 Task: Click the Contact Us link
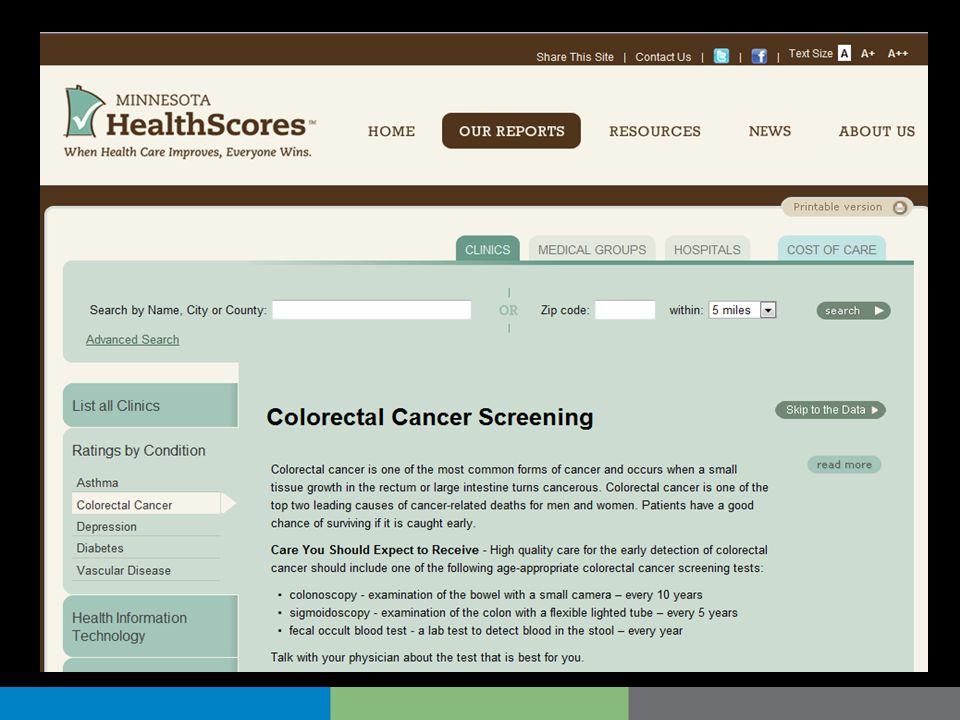point(663,57)
